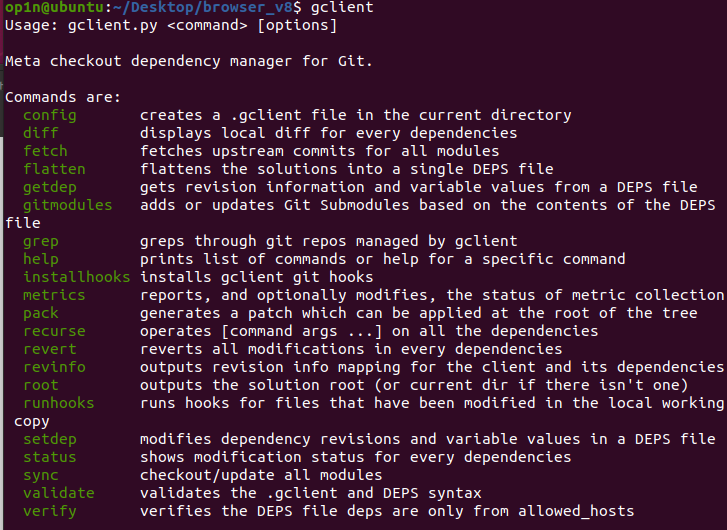This screenshot has height=530, width=727.
Task: Click the 'flatten' command entry
Action: (54, 169)
